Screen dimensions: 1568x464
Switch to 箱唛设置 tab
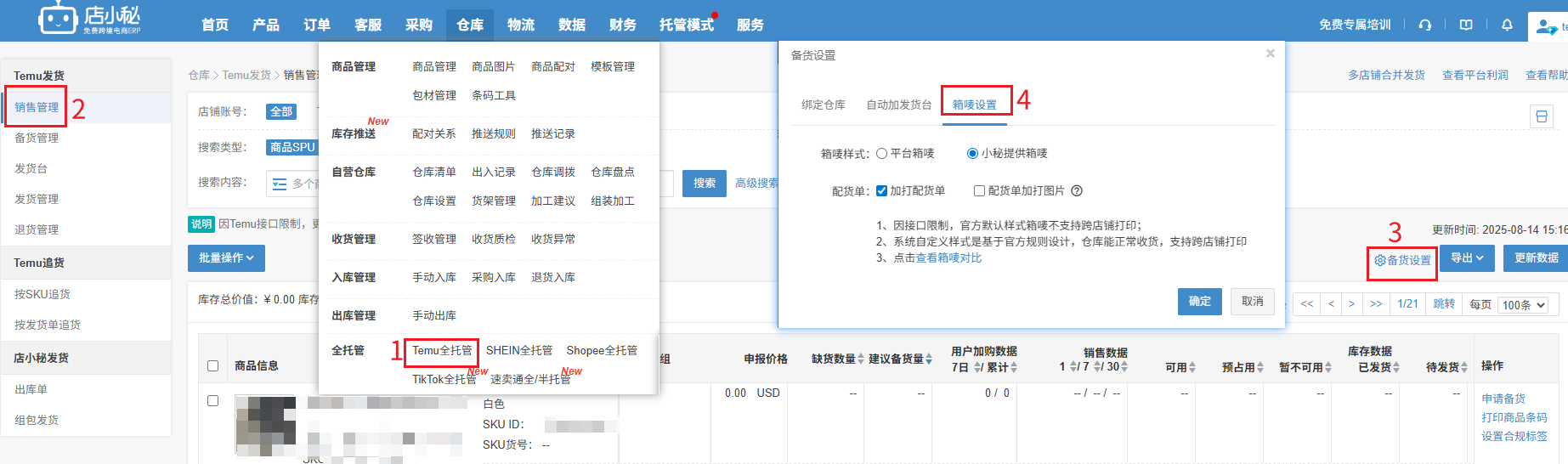pos(975,105)
